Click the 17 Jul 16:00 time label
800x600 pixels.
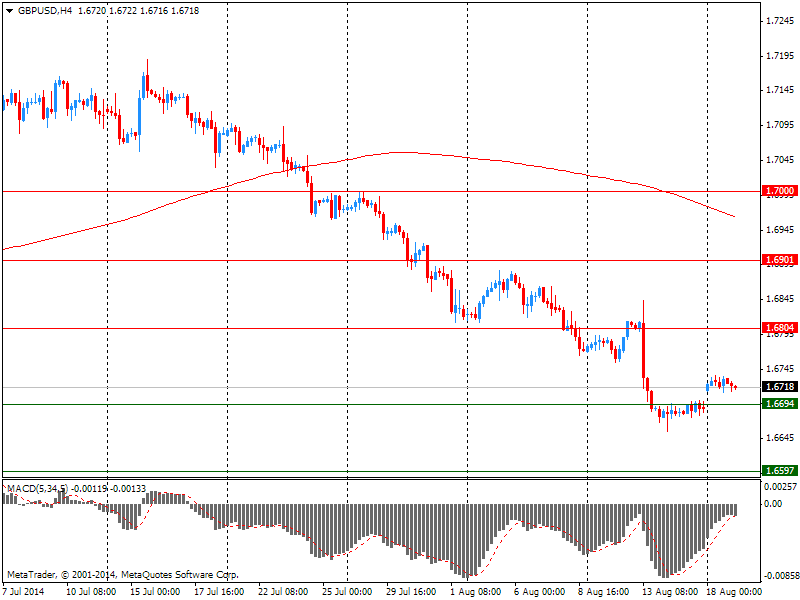(219, 592)
